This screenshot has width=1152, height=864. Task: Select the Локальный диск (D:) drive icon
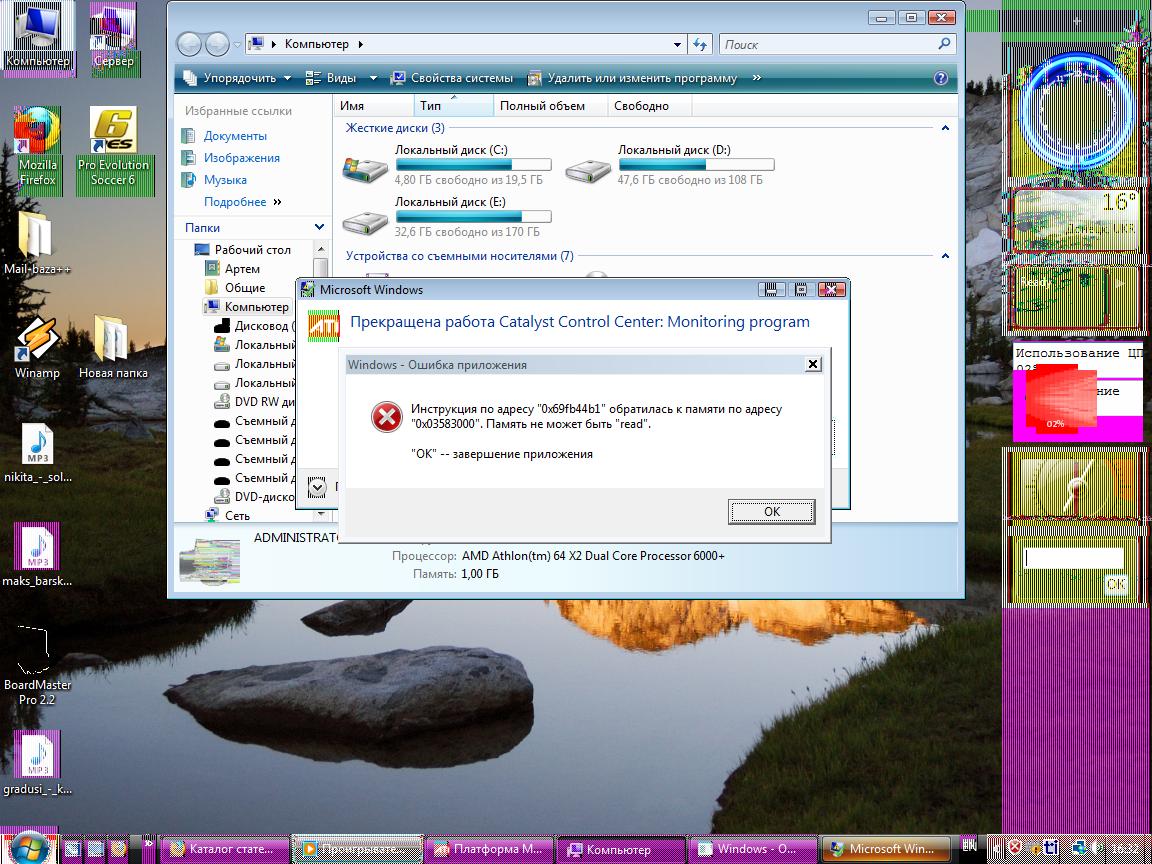[x=588, y=170]
